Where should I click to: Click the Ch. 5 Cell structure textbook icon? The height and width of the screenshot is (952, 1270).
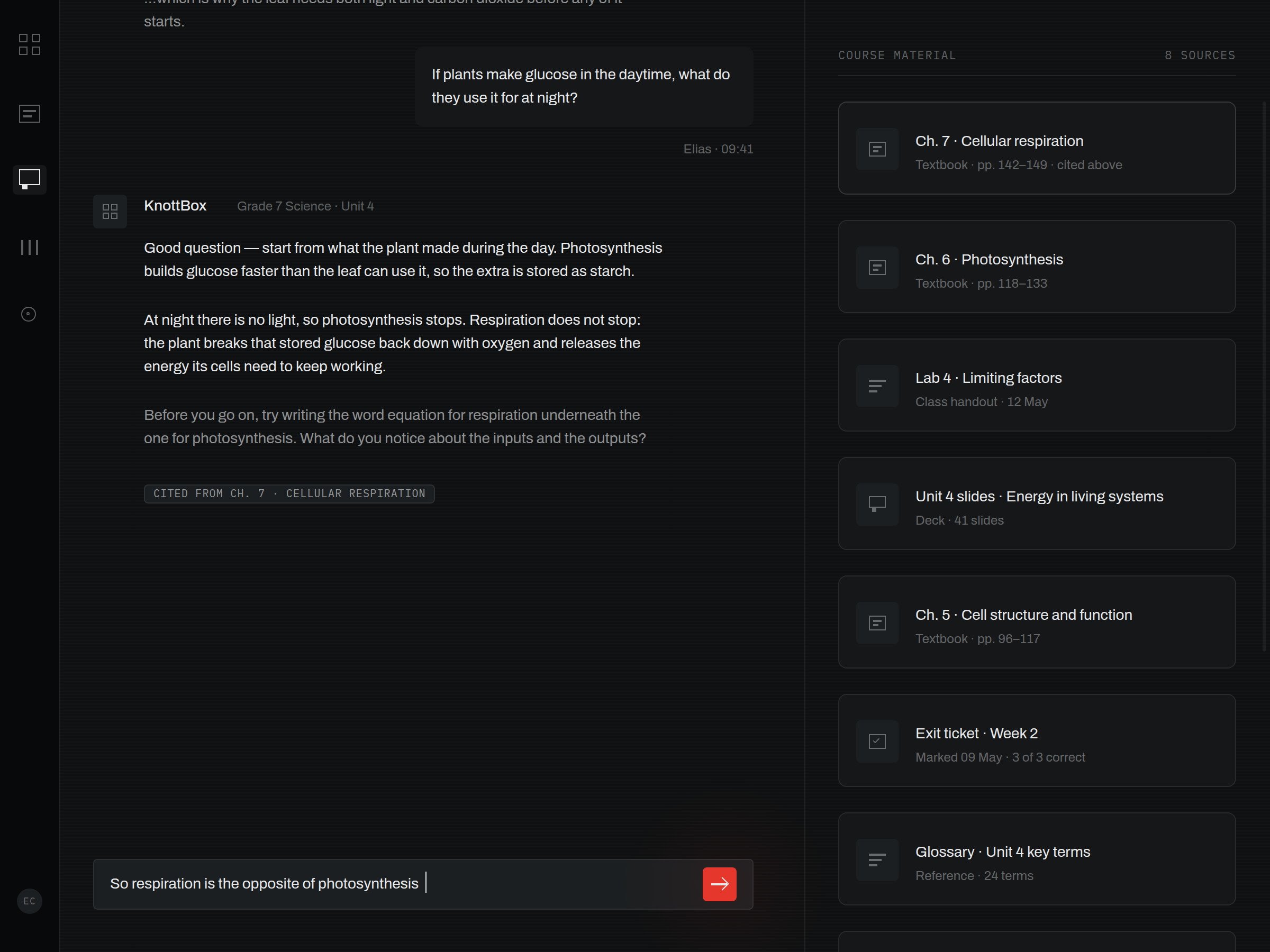click(x=877, y=623)
